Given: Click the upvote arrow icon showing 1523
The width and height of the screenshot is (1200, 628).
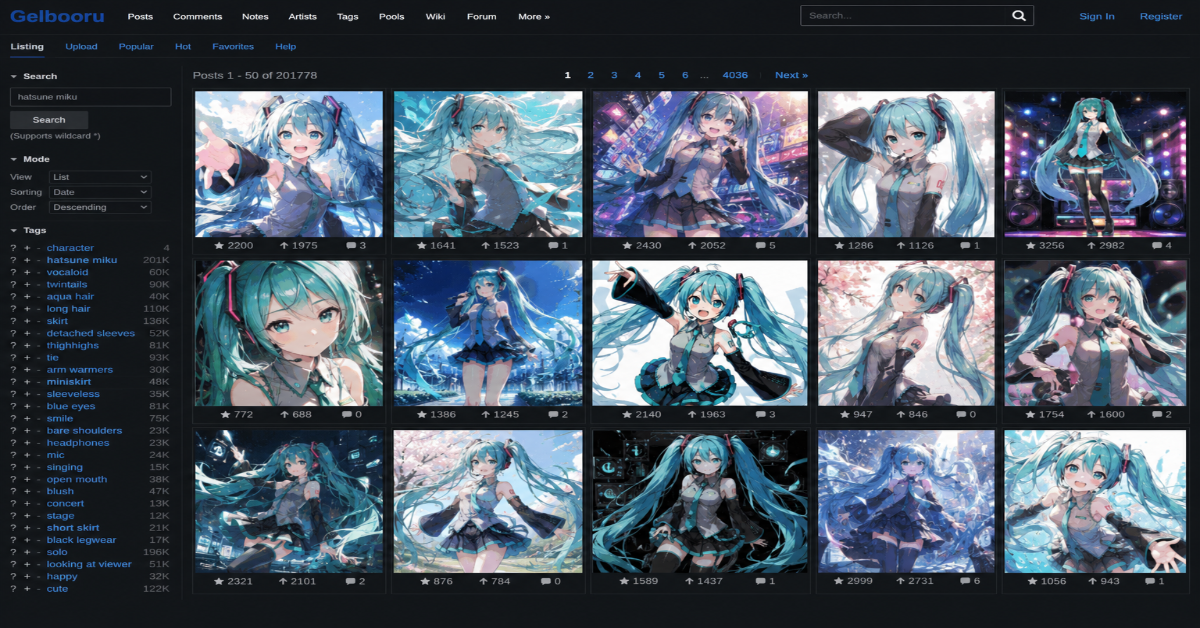Looking at the screenshot, I should click(485, 245).
